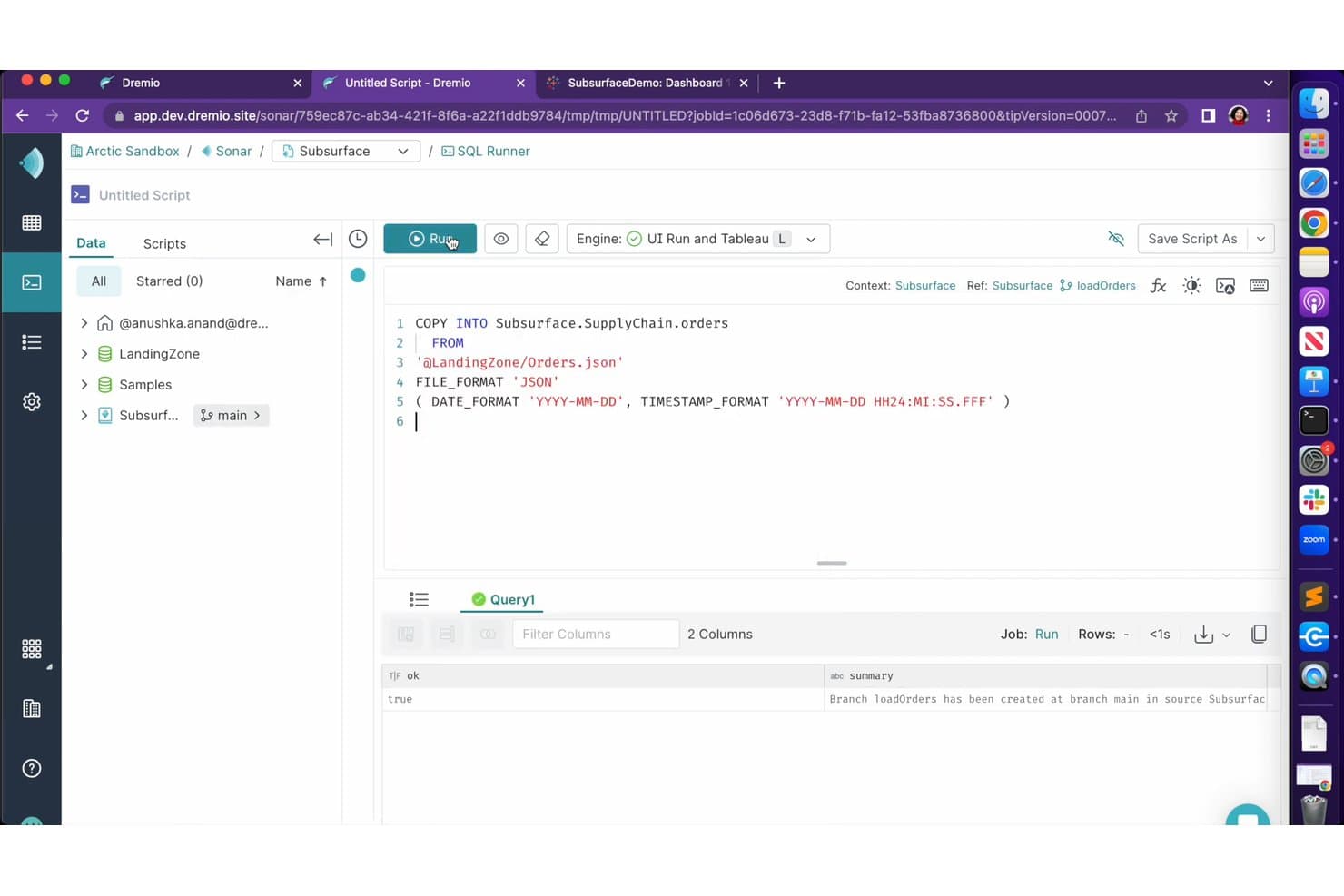Open the Subsurface breadcrumb dropdown
1344x896 pixels.
[x=346, y=152]
